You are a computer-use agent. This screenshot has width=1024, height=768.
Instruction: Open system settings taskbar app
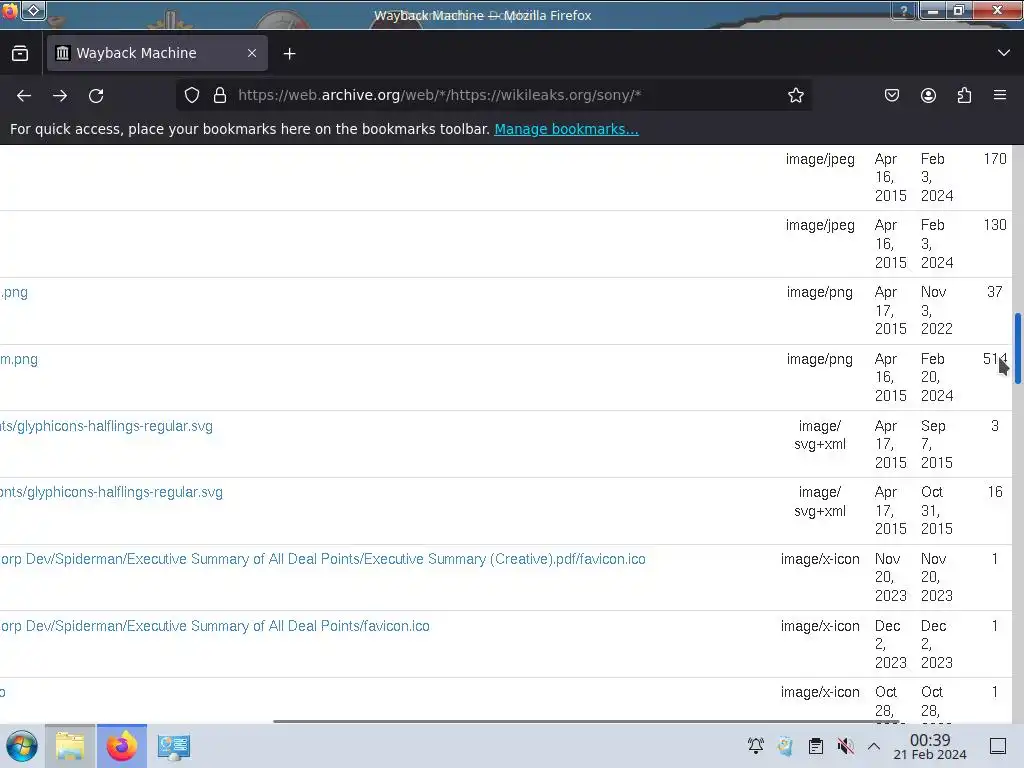click(x=174, y=746)
